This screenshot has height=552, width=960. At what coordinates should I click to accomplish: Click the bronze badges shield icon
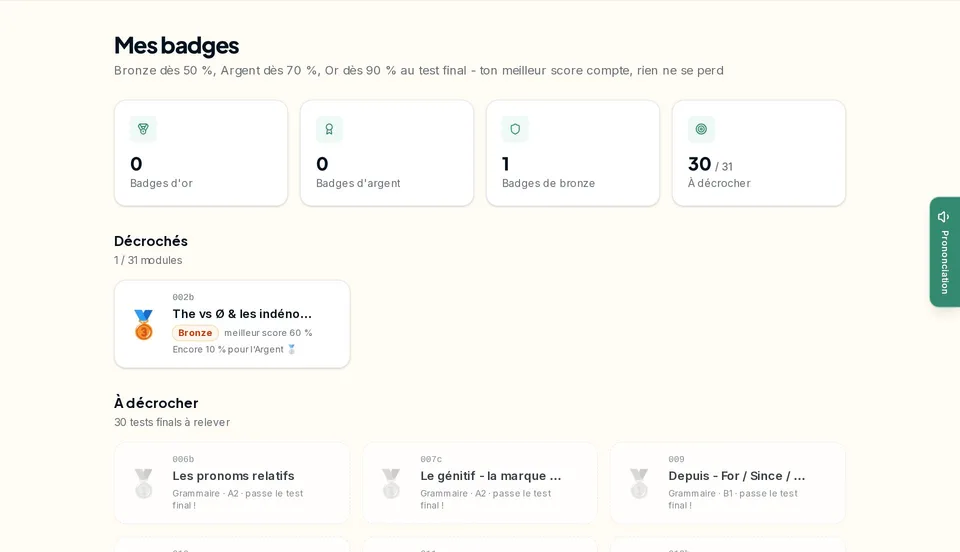click(515, 129)
